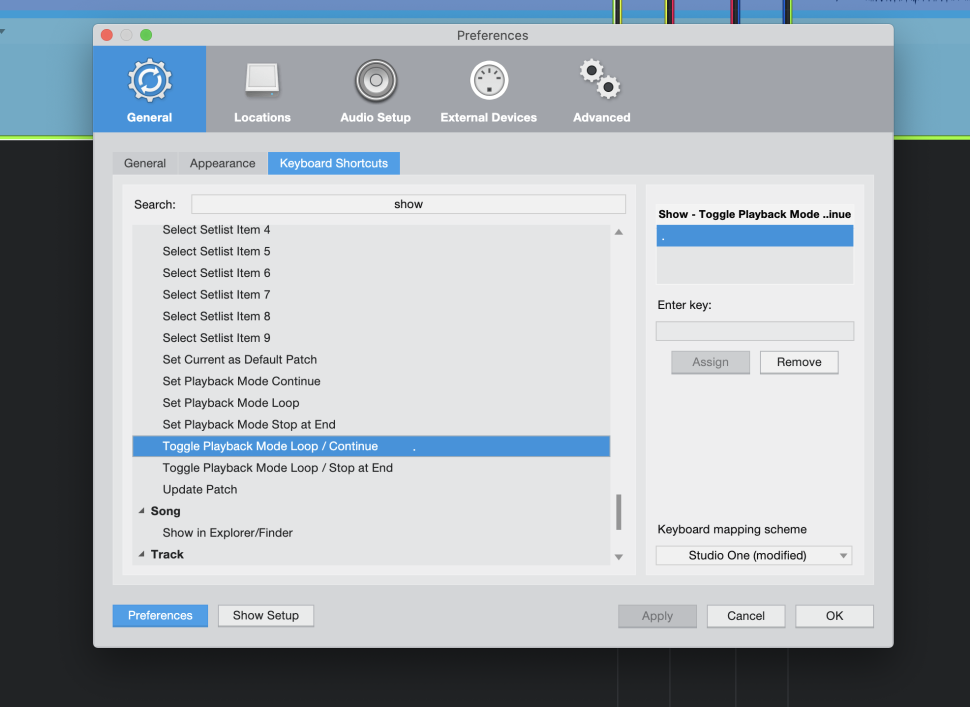Open the Advanced gears icon

pyautogui.click(x=601, y=81)
